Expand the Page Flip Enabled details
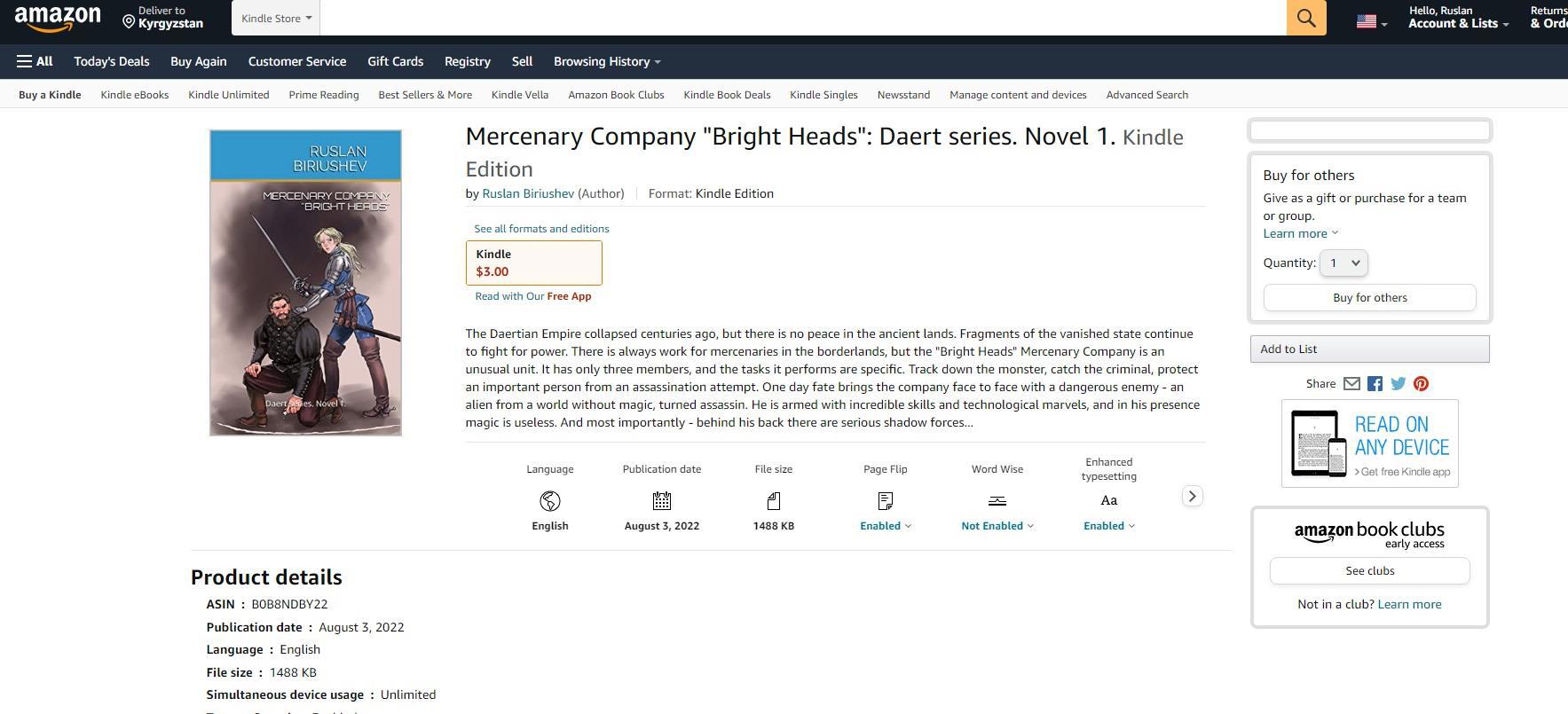 pos(885,526)
